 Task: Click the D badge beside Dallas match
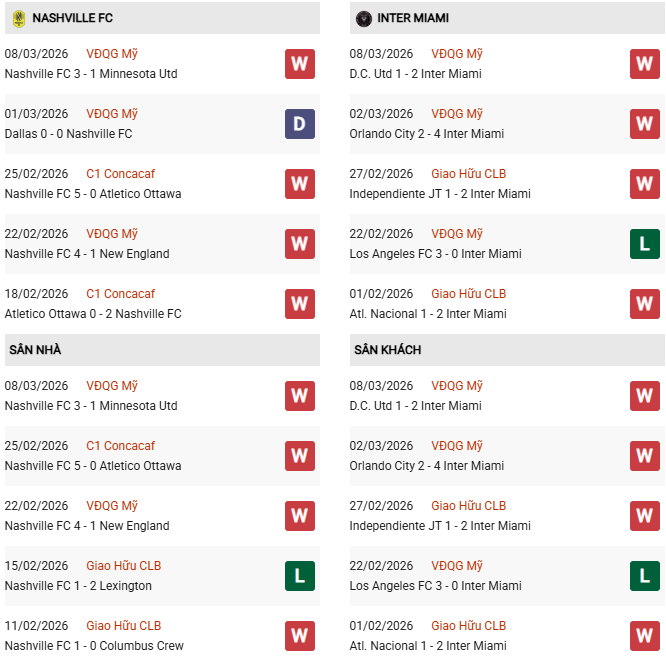coord(300,124)
